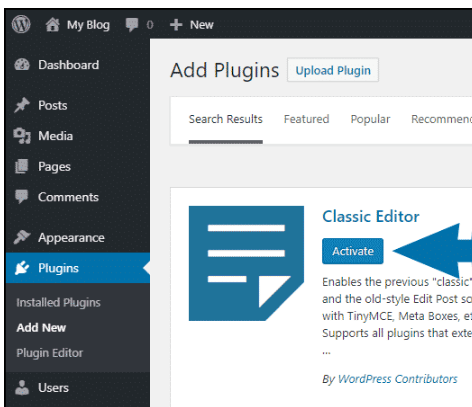This screenshot has height=407, width=472.
Task: Click the Upload Plugin button
Action: 333,70
